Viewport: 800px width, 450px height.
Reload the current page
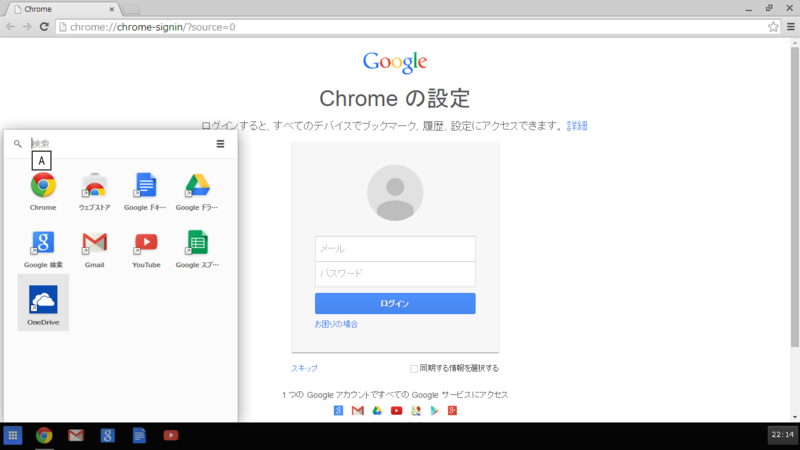click(44, 27)
